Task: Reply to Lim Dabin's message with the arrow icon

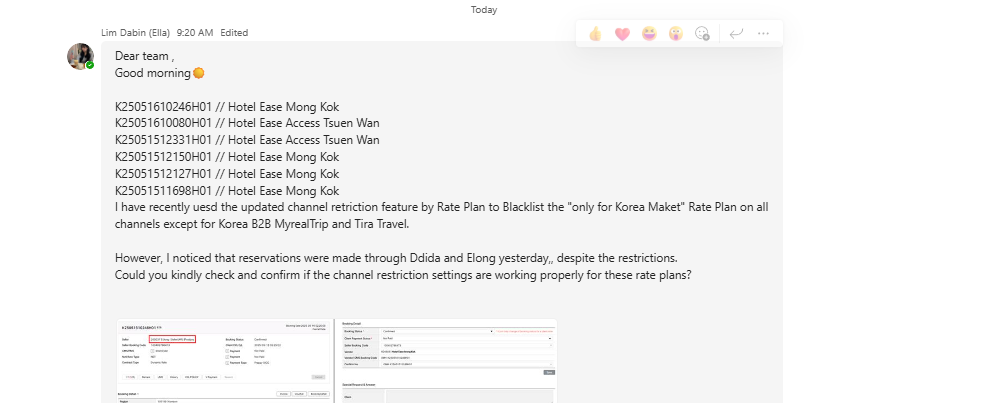Action: tap(736, 34)
